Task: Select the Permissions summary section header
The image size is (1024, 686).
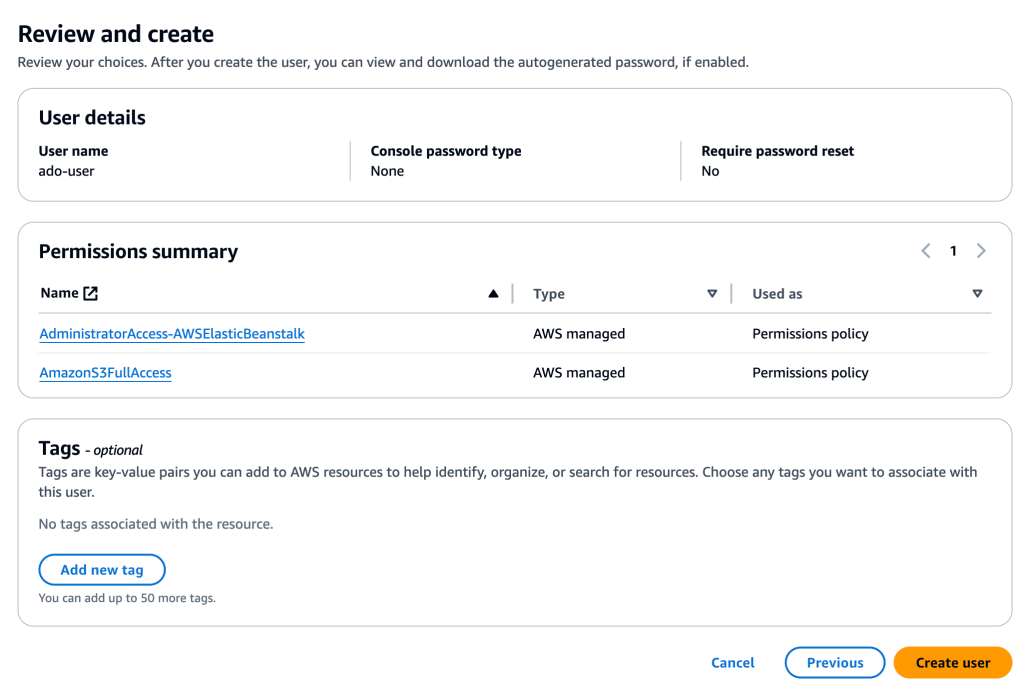Action: tap(138, 251)
